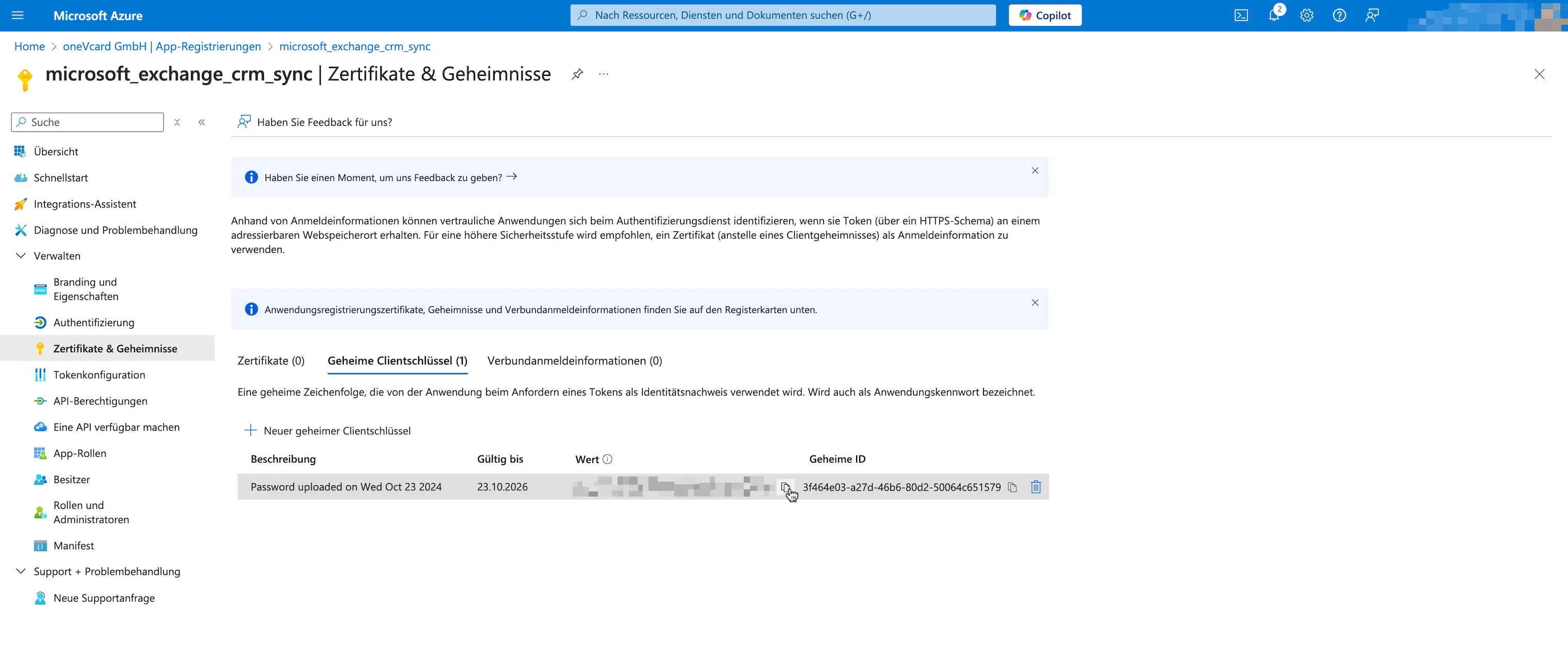Open the help question mark menu

(1339, 16)
